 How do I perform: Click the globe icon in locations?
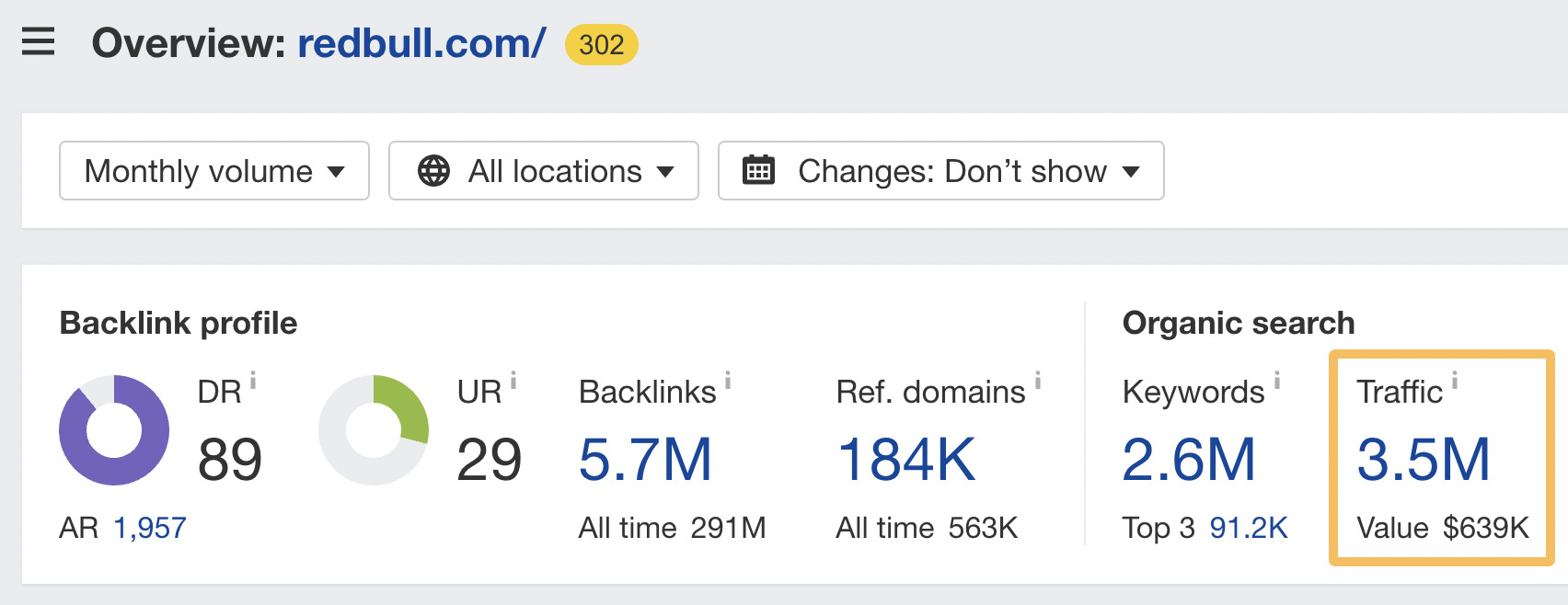point(433,171)
